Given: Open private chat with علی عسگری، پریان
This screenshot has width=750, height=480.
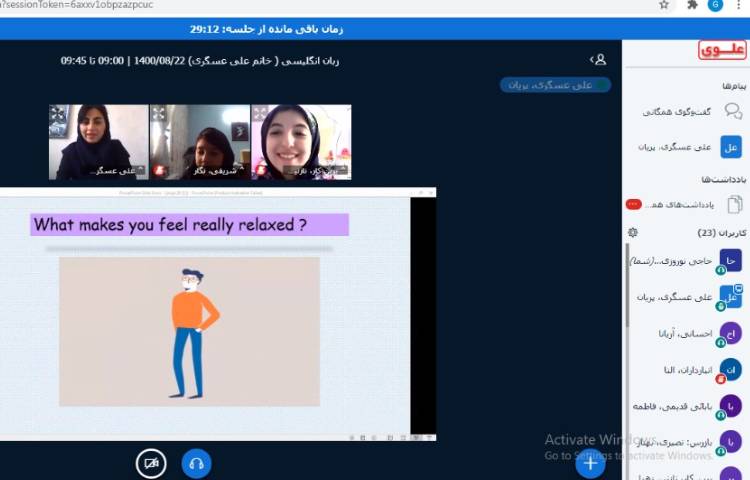Looking at the screenshot, I should [x=688, y=147].
